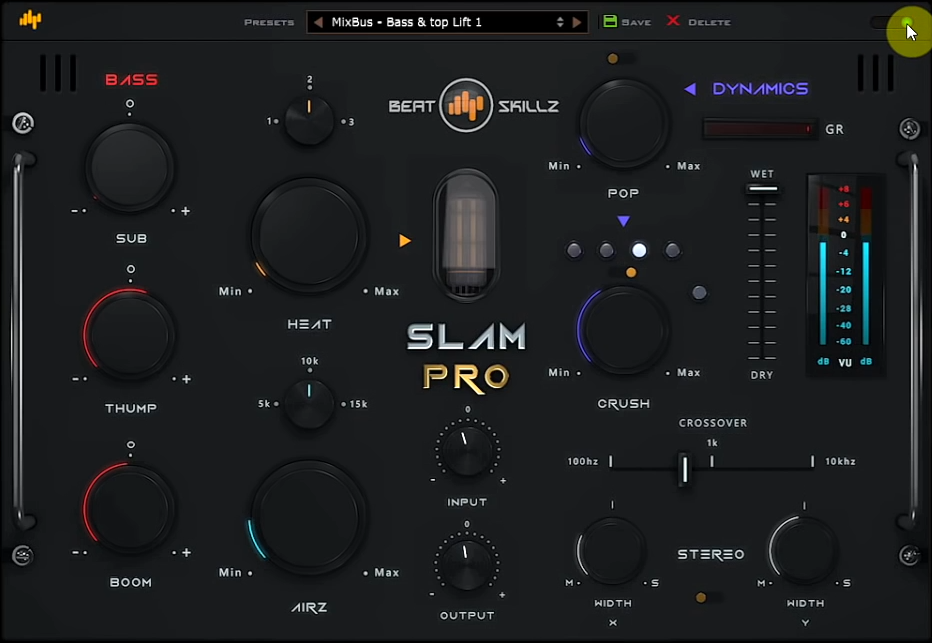Click the 'DRY' label below the mix fader
This screenshot has height=643, width=932.
click(x=761, y=375)
